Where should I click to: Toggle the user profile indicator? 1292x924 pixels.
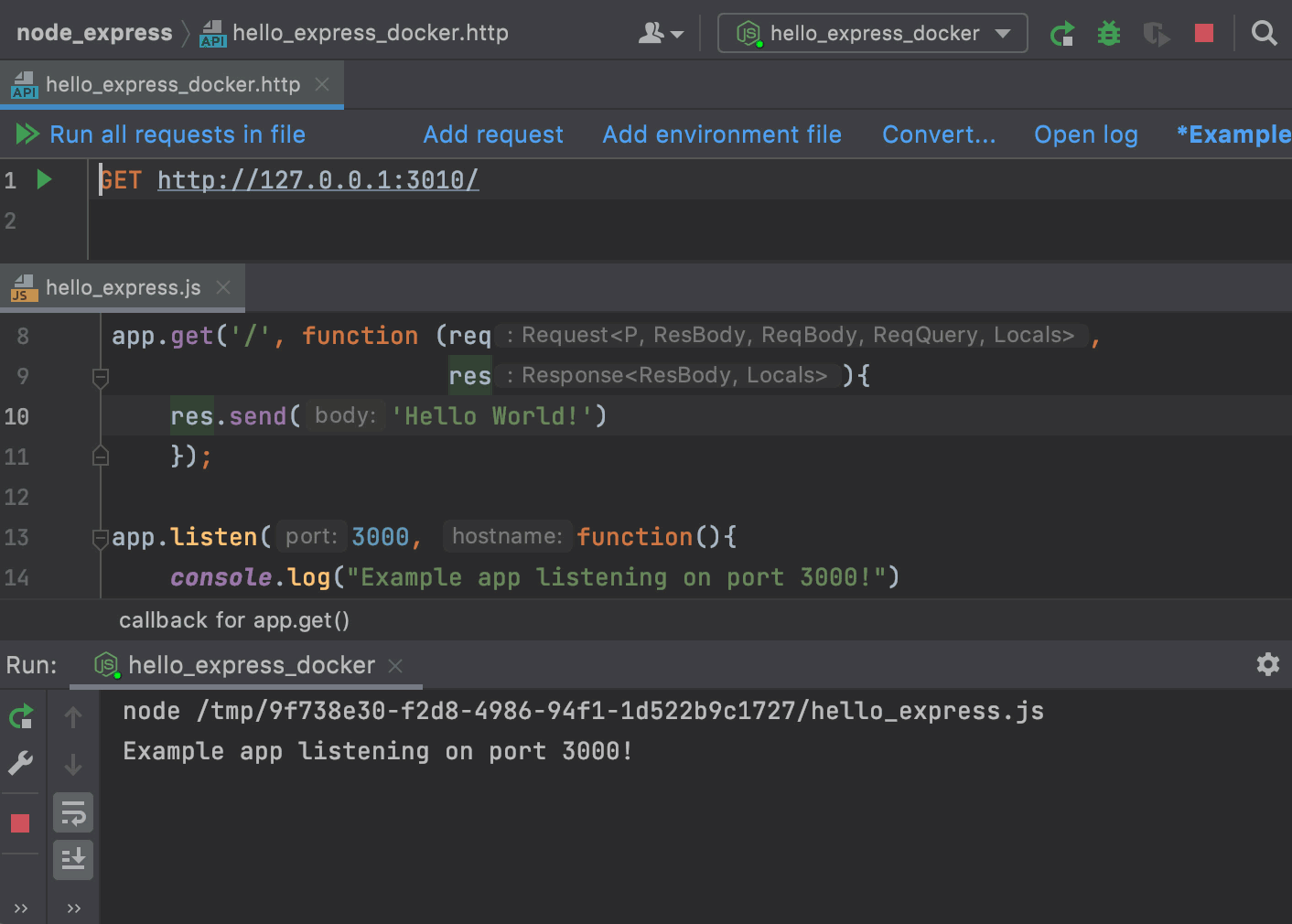pyautogui.click(x=661, y=33)
